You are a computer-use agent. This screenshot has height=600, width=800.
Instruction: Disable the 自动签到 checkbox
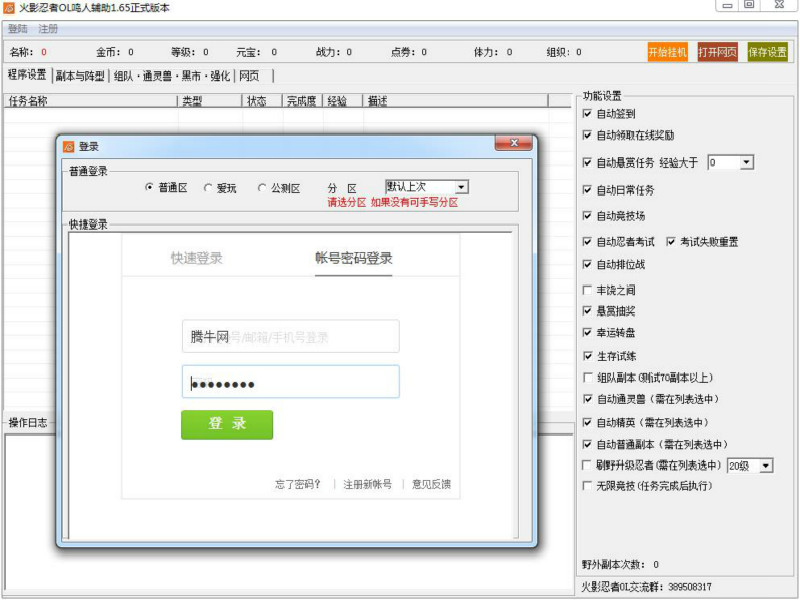click(586, 113)
